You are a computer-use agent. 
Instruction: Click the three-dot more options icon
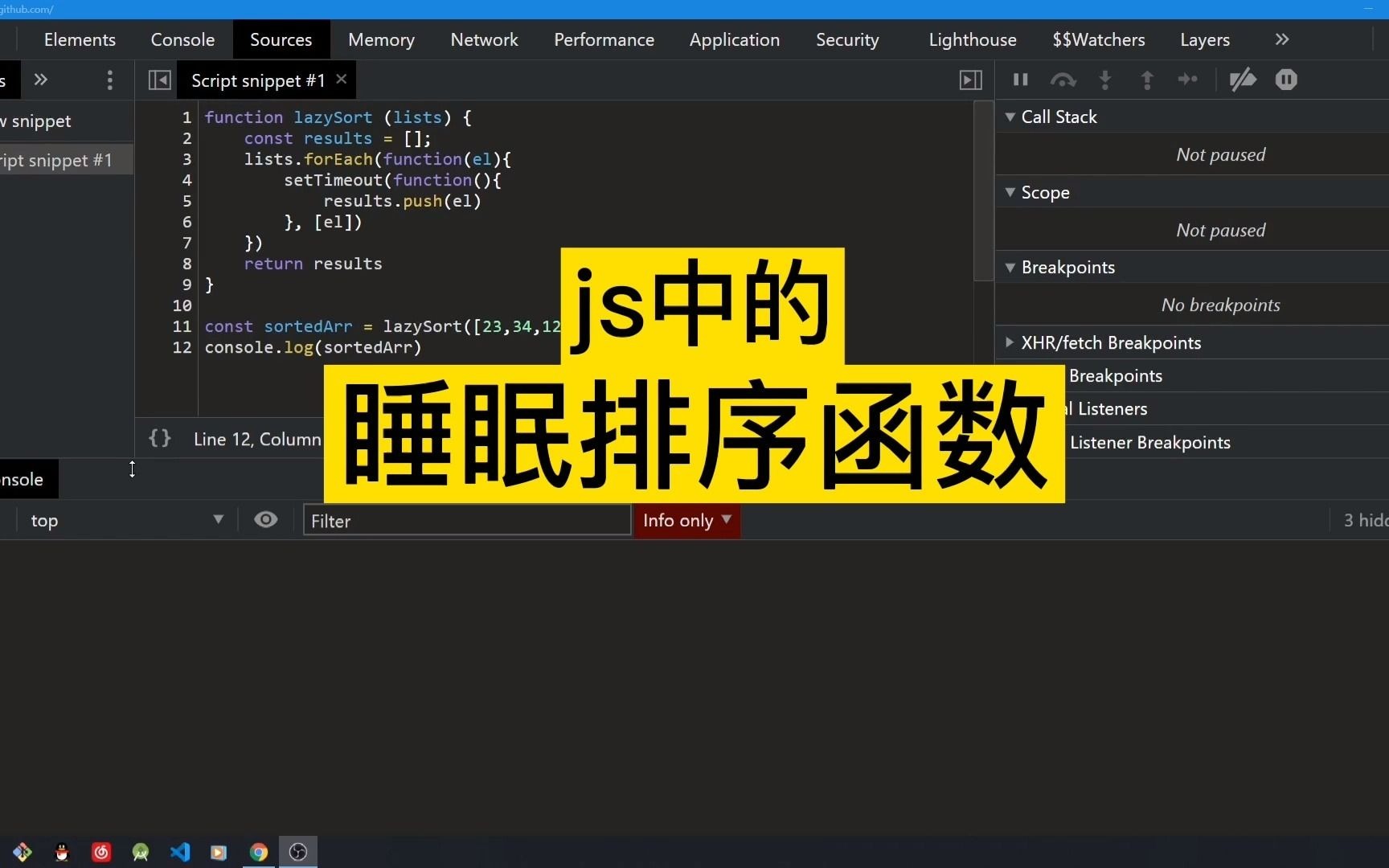coord(109,80)
